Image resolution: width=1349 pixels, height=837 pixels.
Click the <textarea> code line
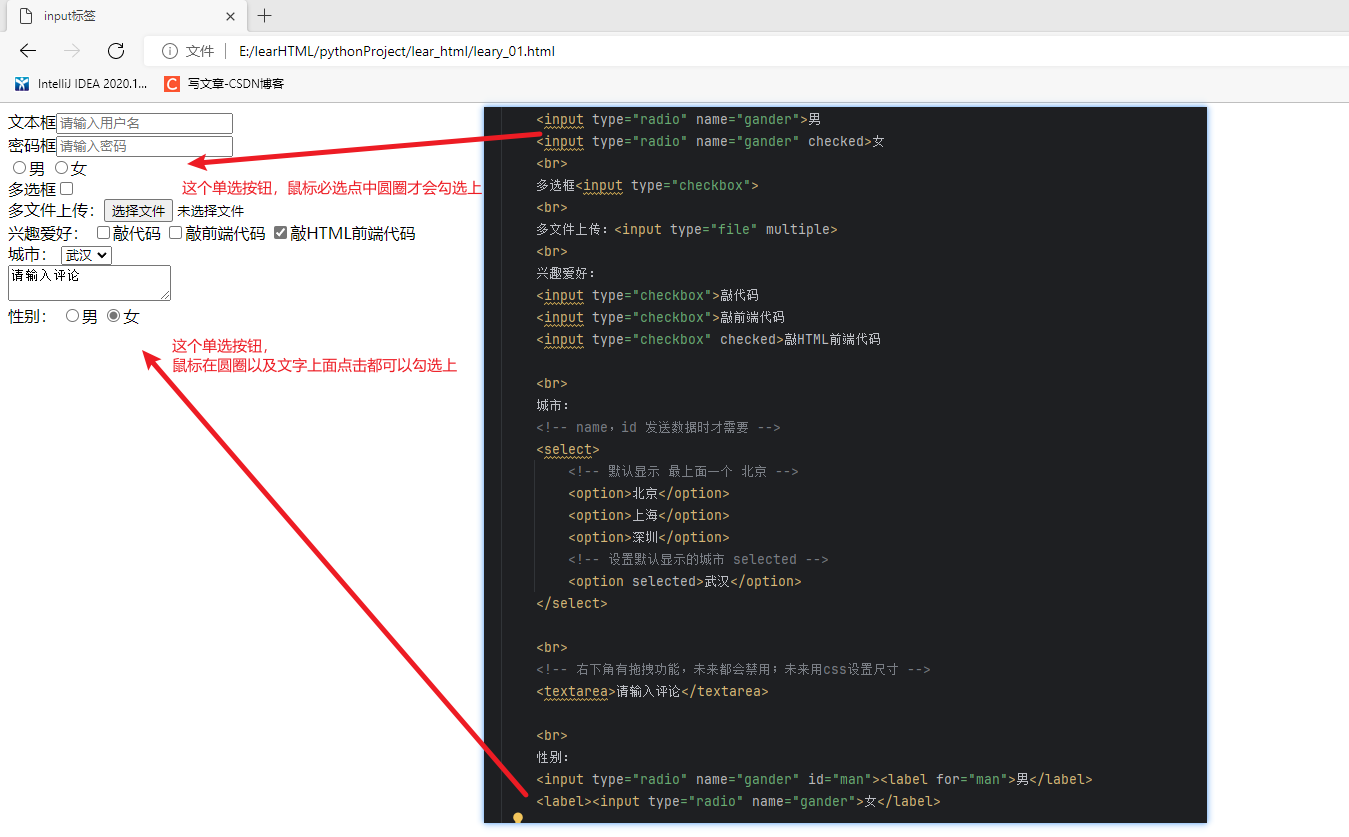(652, 691)
